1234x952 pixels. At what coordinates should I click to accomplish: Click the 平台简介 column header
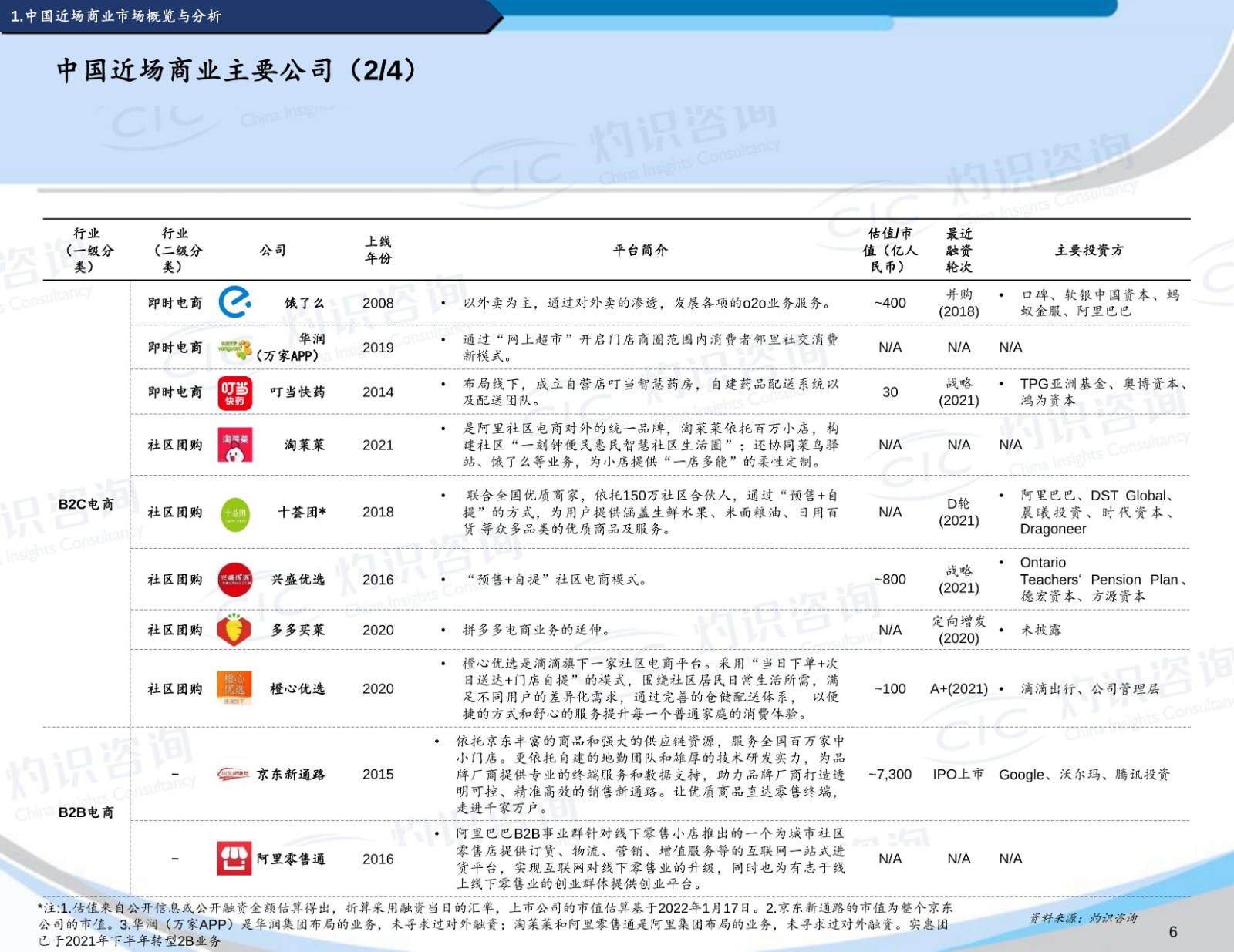point(640,250)
